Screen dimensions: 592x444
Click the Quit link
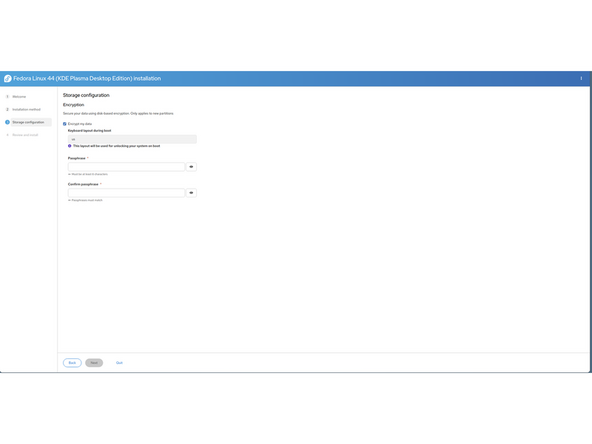(119, 363)
